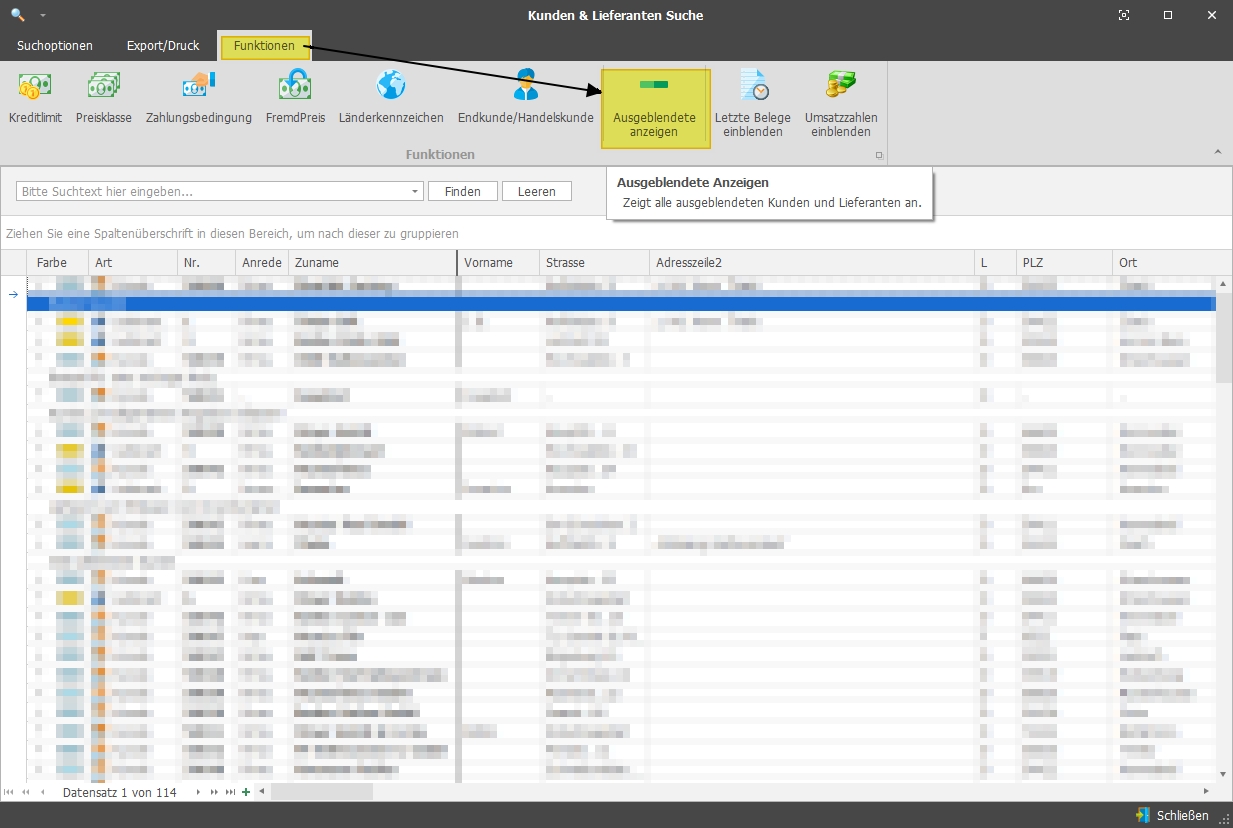
Task: Sort by the Farbe column header
Action: pos(58,262)
